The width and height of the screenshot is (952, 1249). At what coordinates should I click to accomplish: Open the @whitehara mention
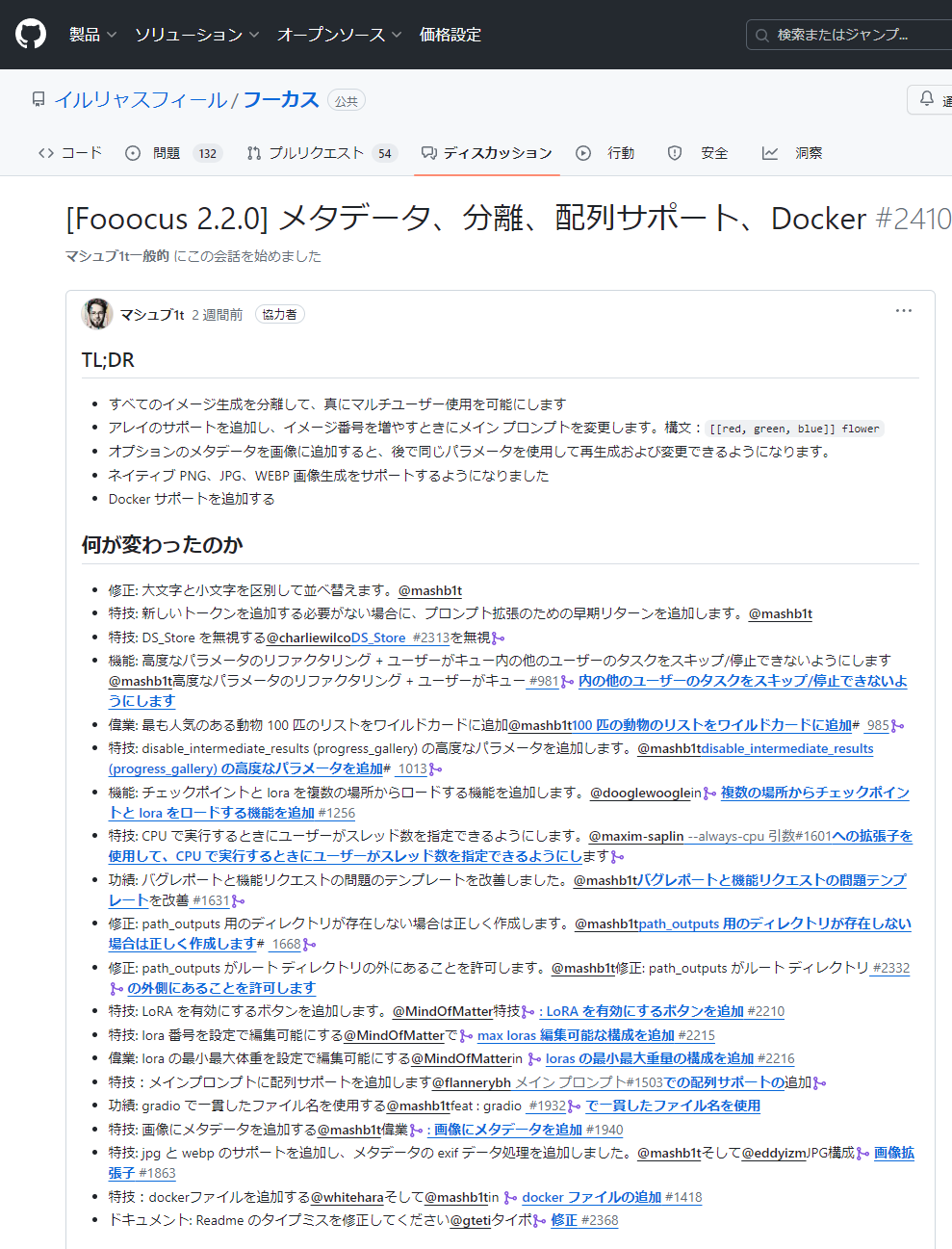click(x=347, y=1197)
